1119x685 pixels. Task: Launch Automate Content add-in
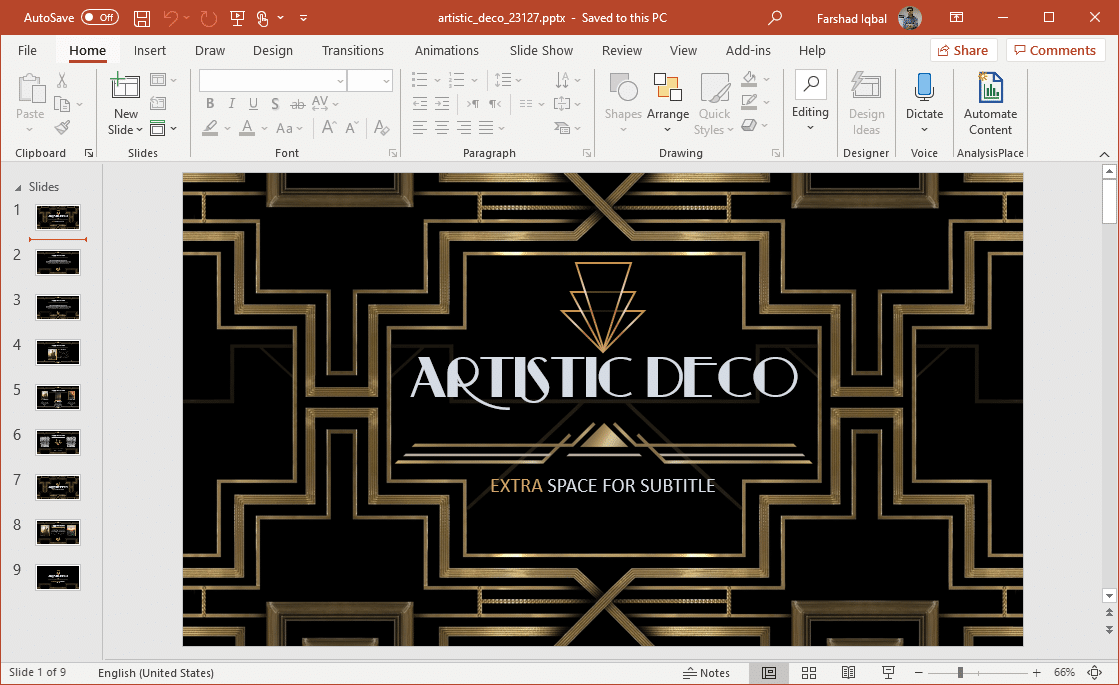990,88
